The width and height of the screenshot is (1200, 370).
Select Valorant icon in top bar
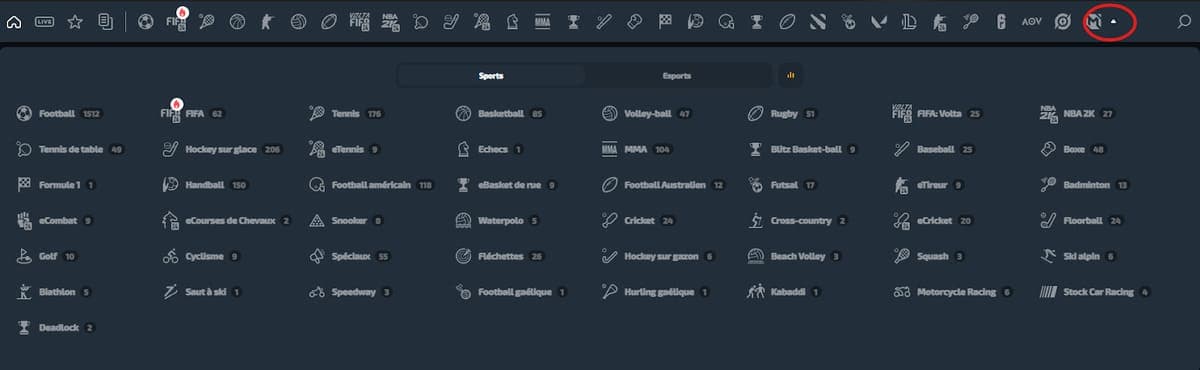click(x=879, y=21)
